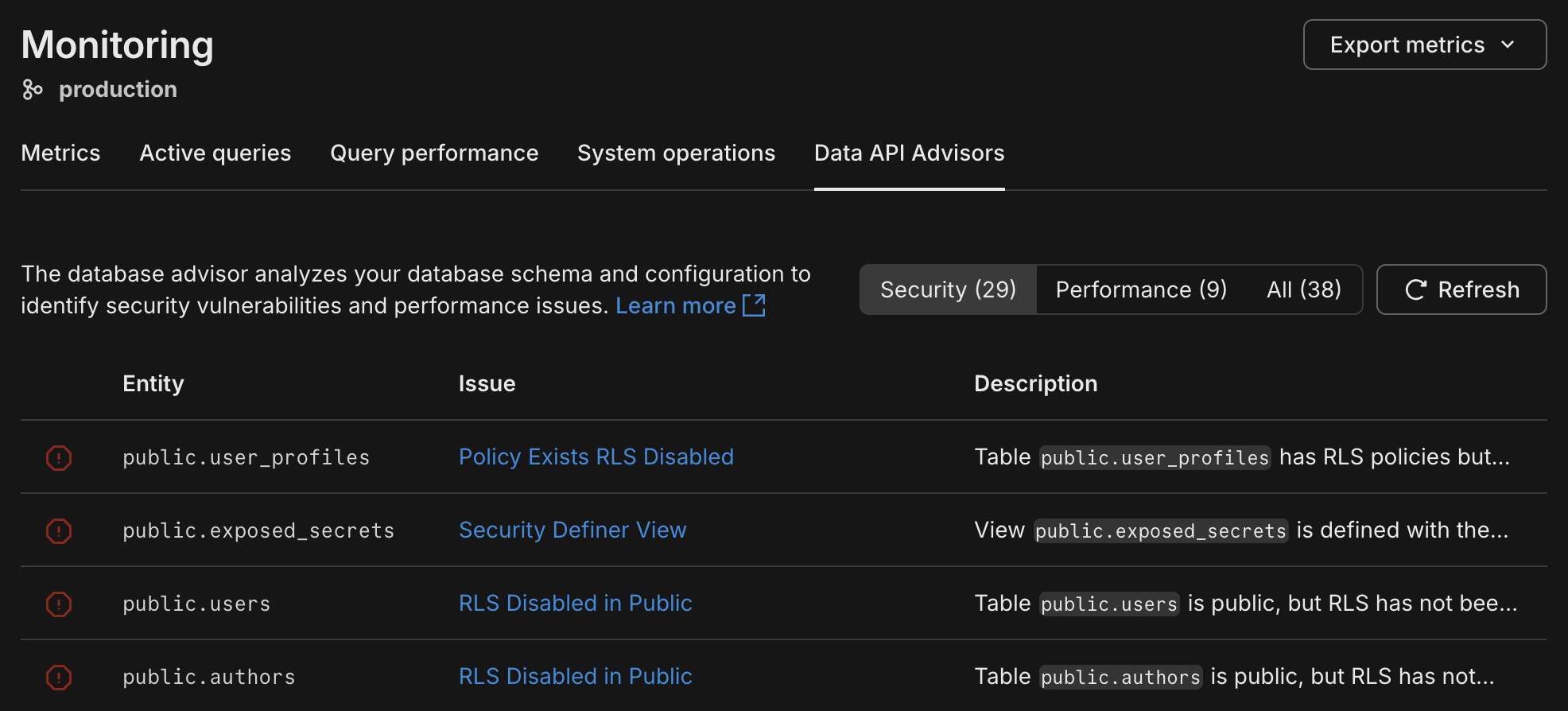Switch to the Metrics tab

tap(60, 153)
